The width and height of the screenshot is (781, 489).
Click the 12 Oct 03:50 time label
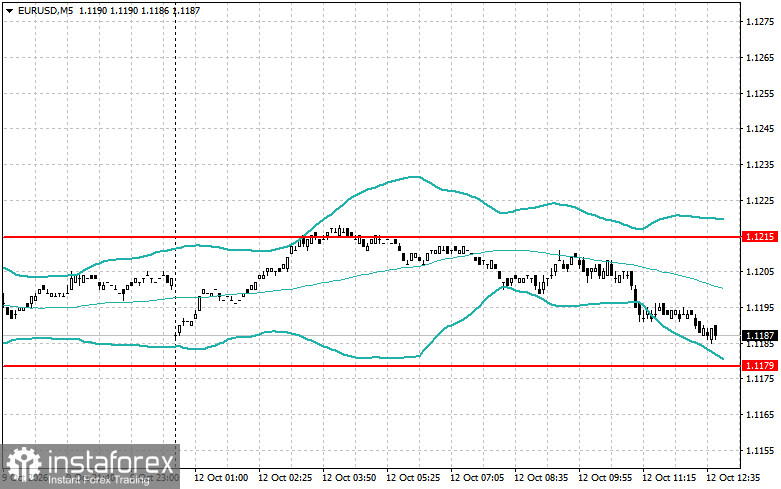(x=349, y=478)
